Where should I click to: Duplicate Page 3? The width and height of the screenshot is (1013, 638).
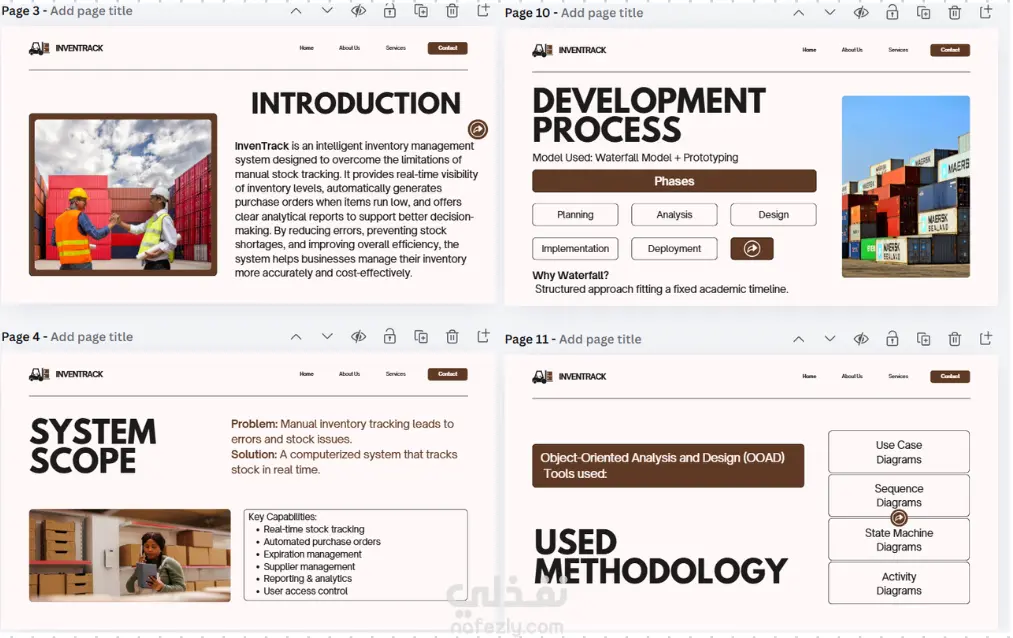point(421,11)
